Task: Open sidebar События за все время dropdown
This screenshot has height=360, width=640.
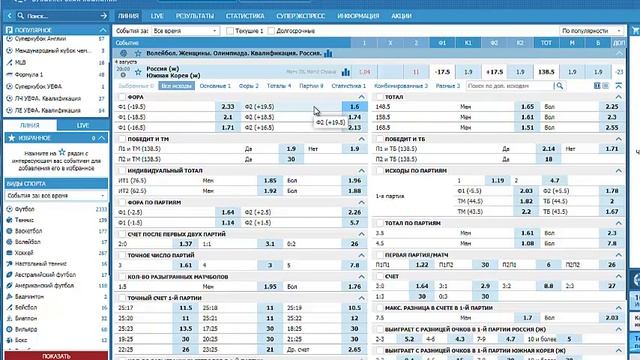Action: tap(56, 196)
